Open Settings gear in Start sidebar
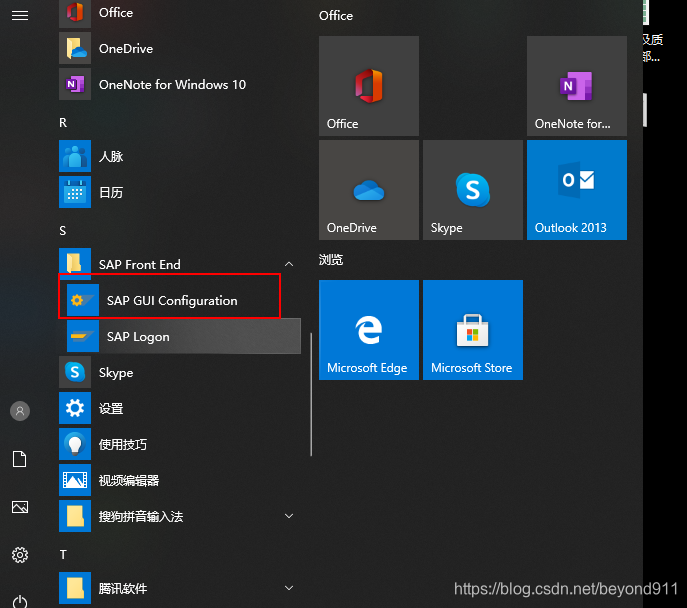687x608 pixels. point(20,555)
